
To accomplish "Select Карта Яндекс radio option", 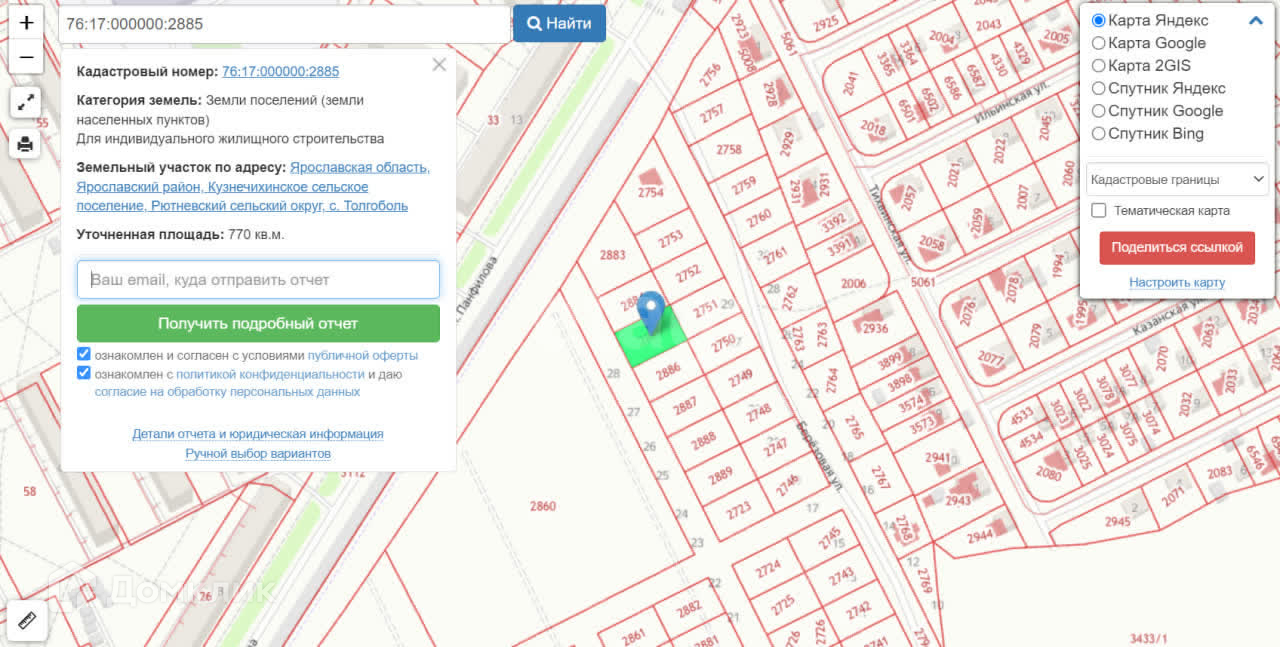I will 1098,20.
